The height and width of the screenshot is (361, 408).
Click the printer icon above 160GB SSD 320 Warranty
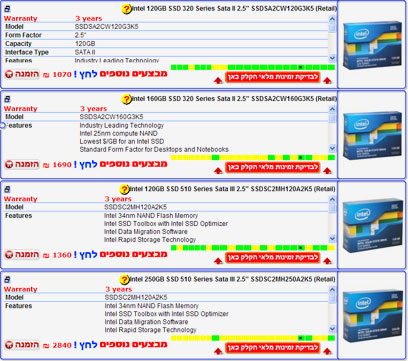[x=7, y=99]
